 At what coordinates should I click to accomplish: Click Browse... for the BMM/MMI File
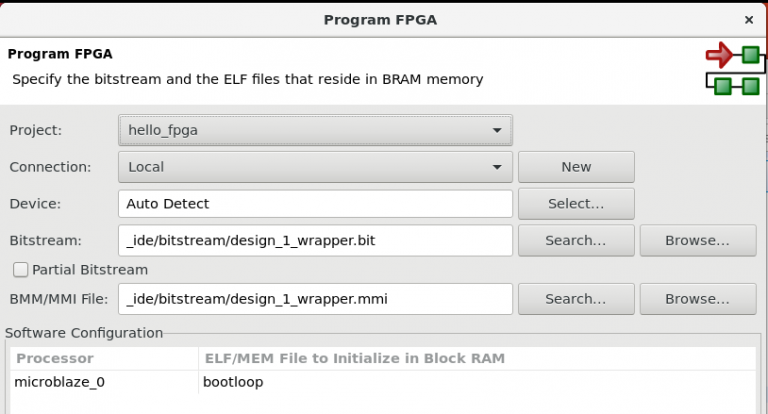pos(697,299)
